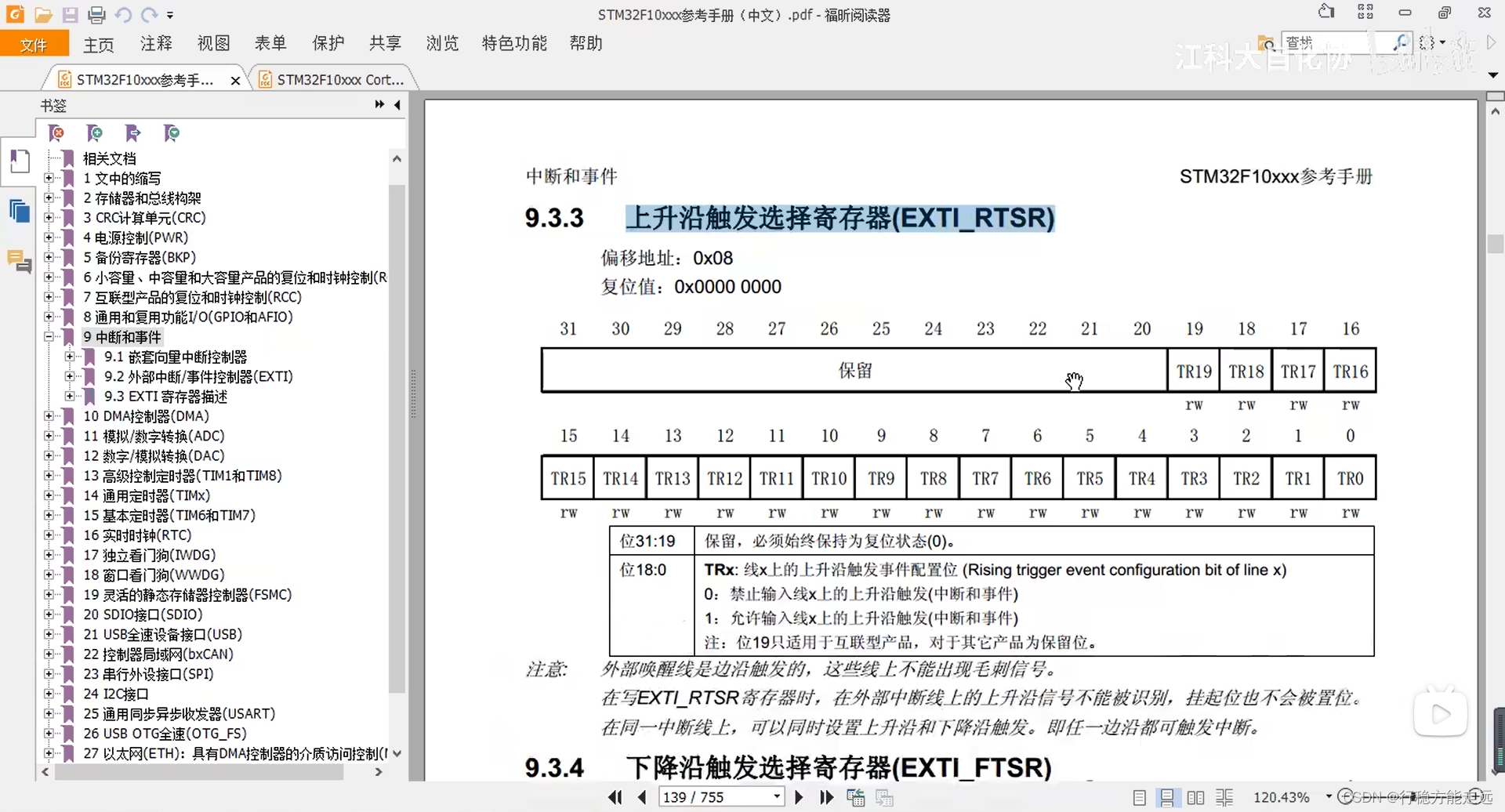
Task: Open the 共享 ribbon tab
Action: tap(385, 43)
